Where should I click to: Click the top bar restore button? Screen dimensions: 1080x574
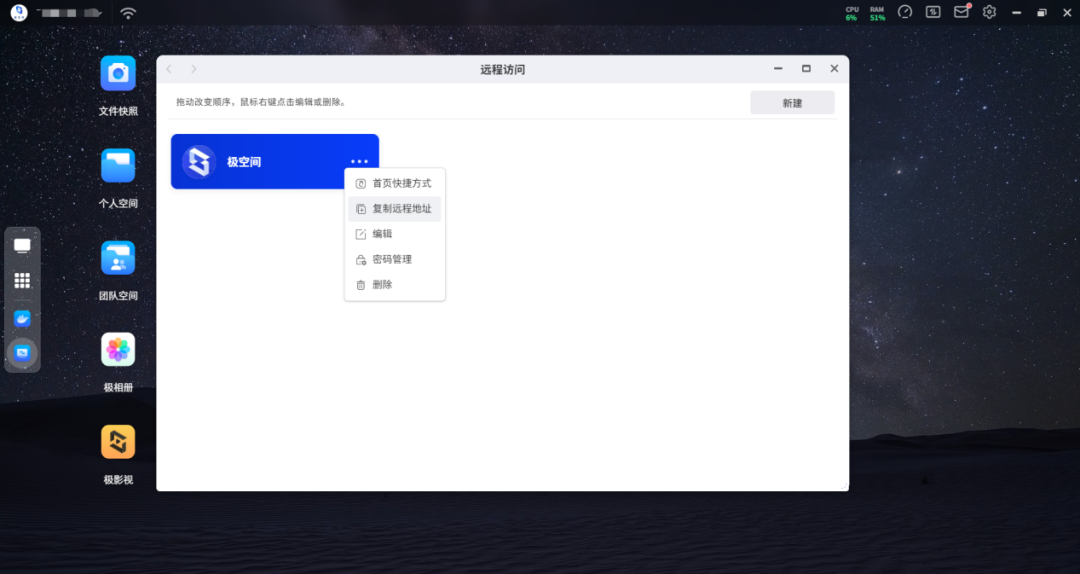(1041, 12)
